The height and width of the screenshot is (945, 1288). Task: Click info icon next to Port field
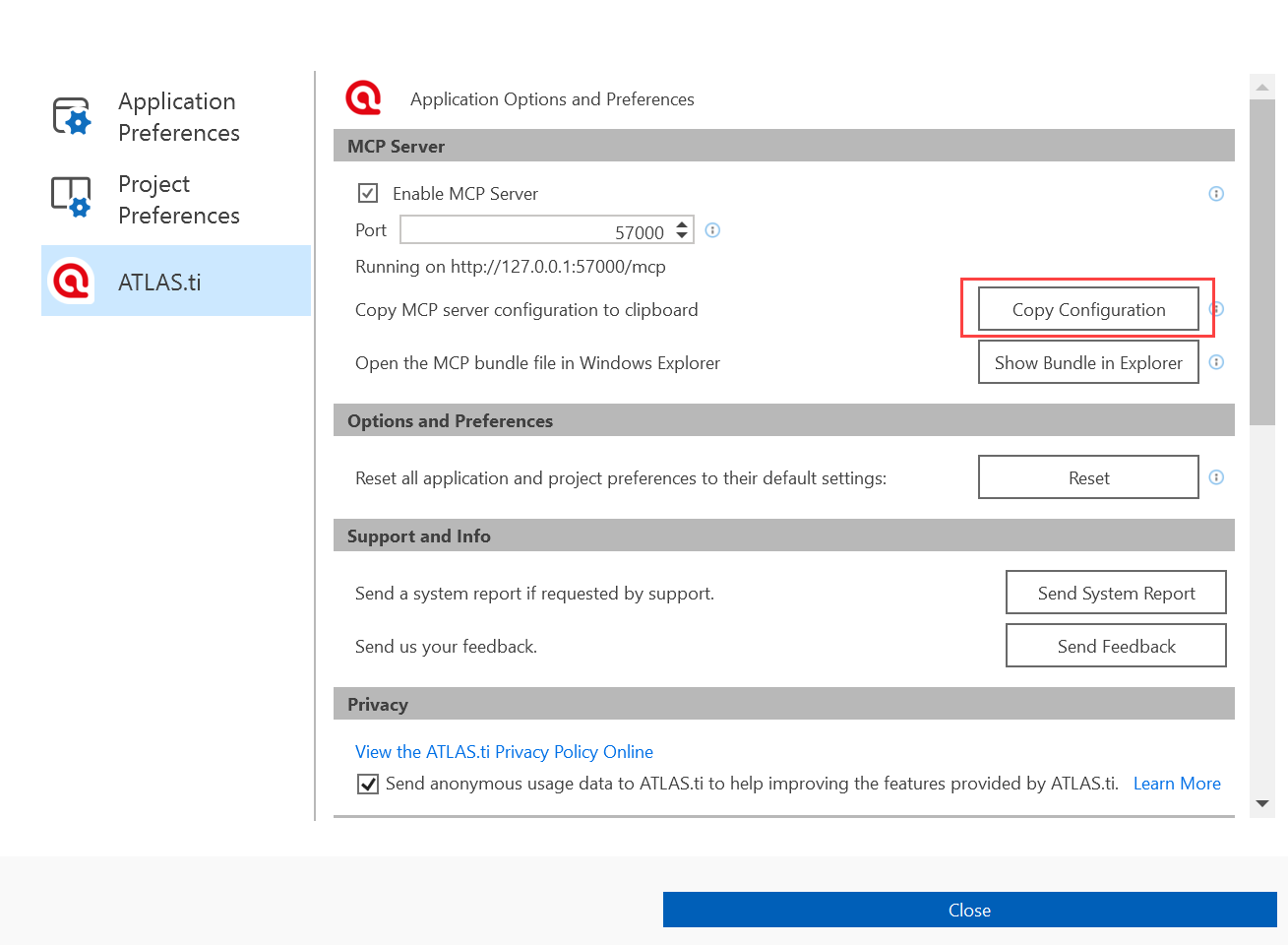pos(713,230)
